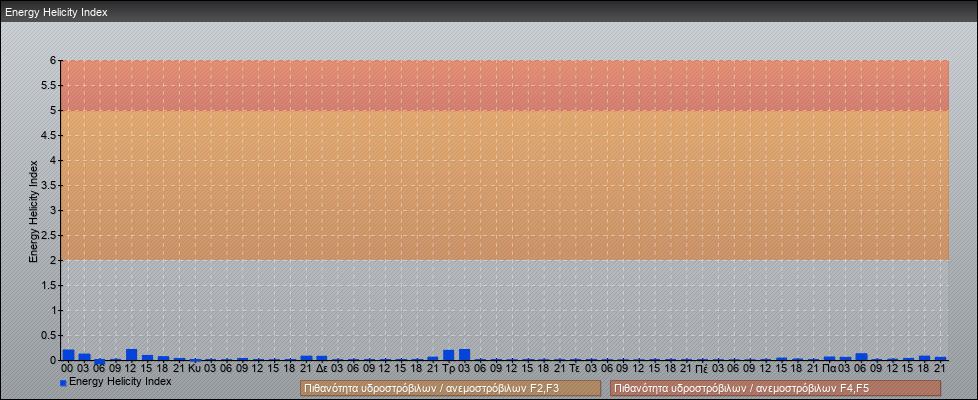Click the Πα day label on x-axis

tap(829, 368)
